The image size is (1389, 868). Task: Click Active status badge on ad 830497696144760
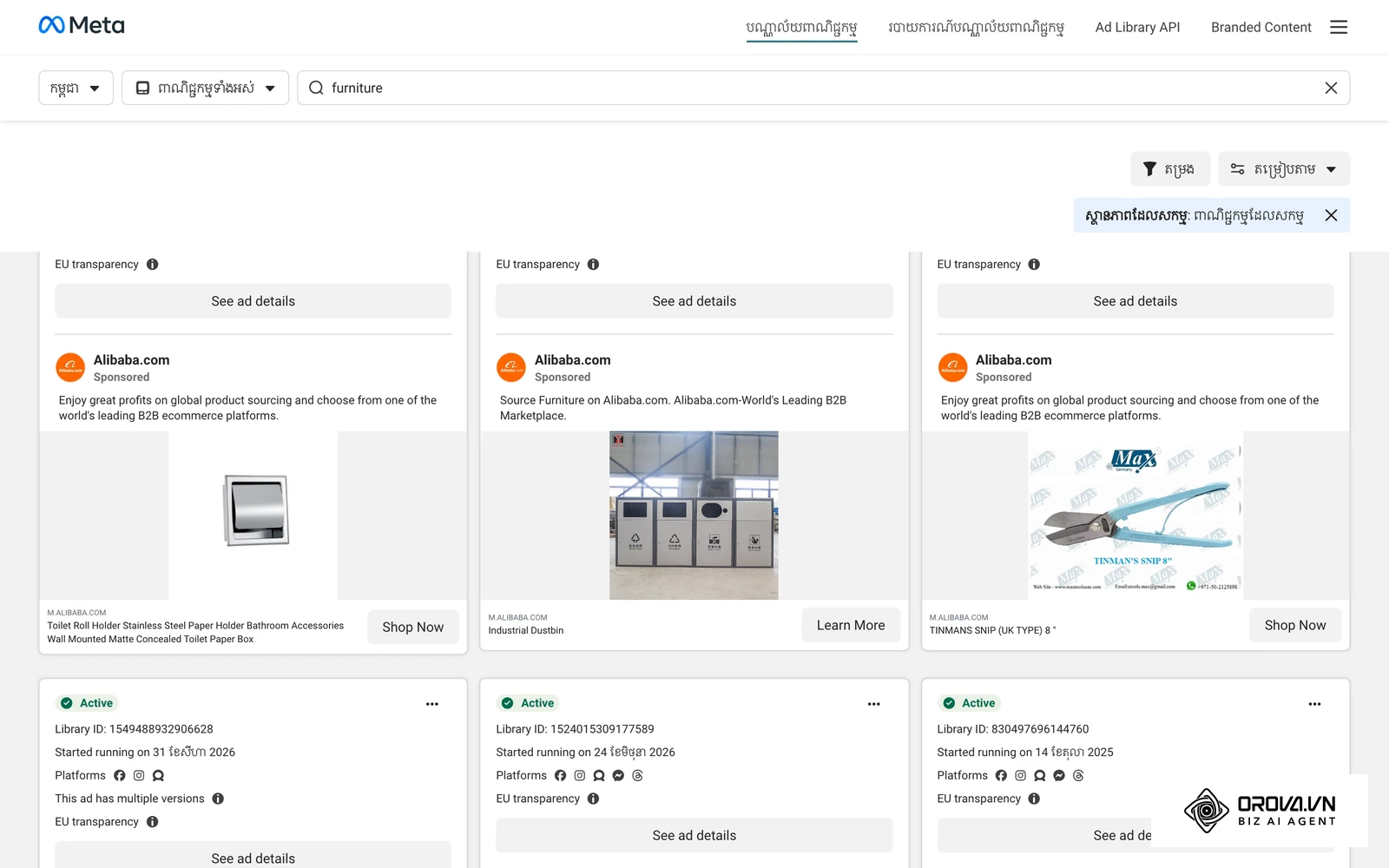point(969,703)
